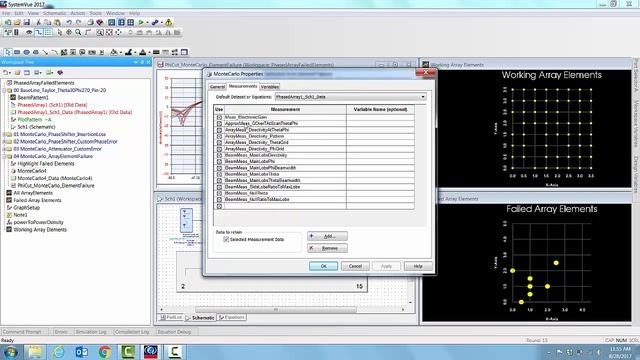The image size is (640, 360).
Task: Click the Paste clipboard icon
Action: click(x=57, y=22)
